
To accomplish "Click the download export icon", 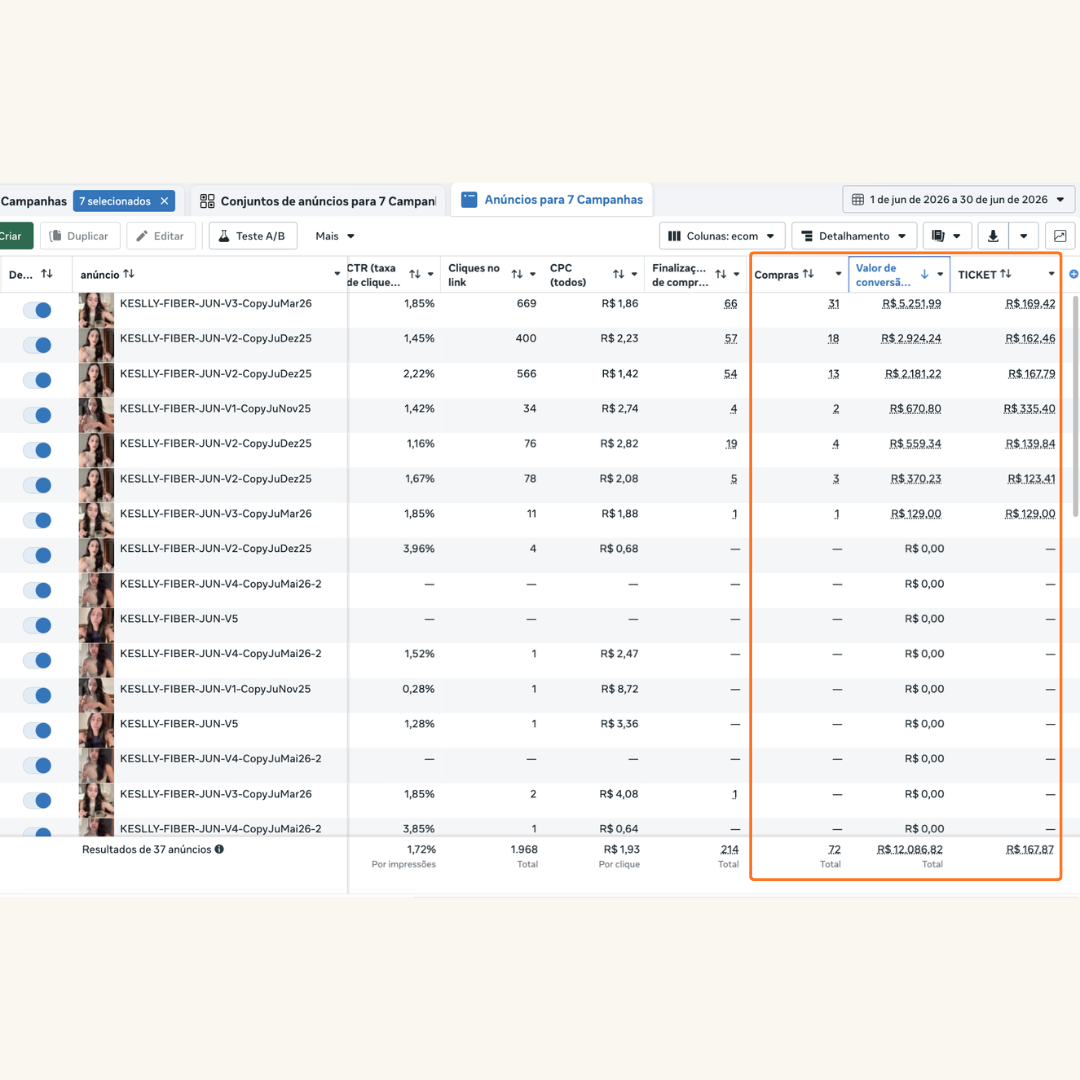I will pyautogui.click(x=993, y=236).
